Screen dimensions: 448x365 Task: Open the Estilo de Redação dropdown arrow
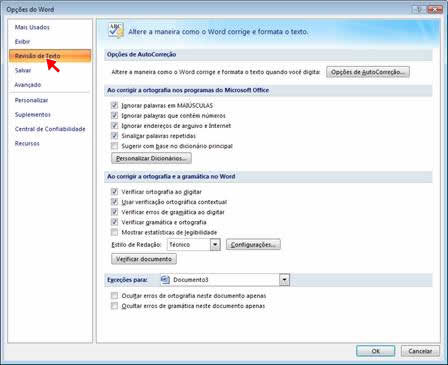click(215, 245)
